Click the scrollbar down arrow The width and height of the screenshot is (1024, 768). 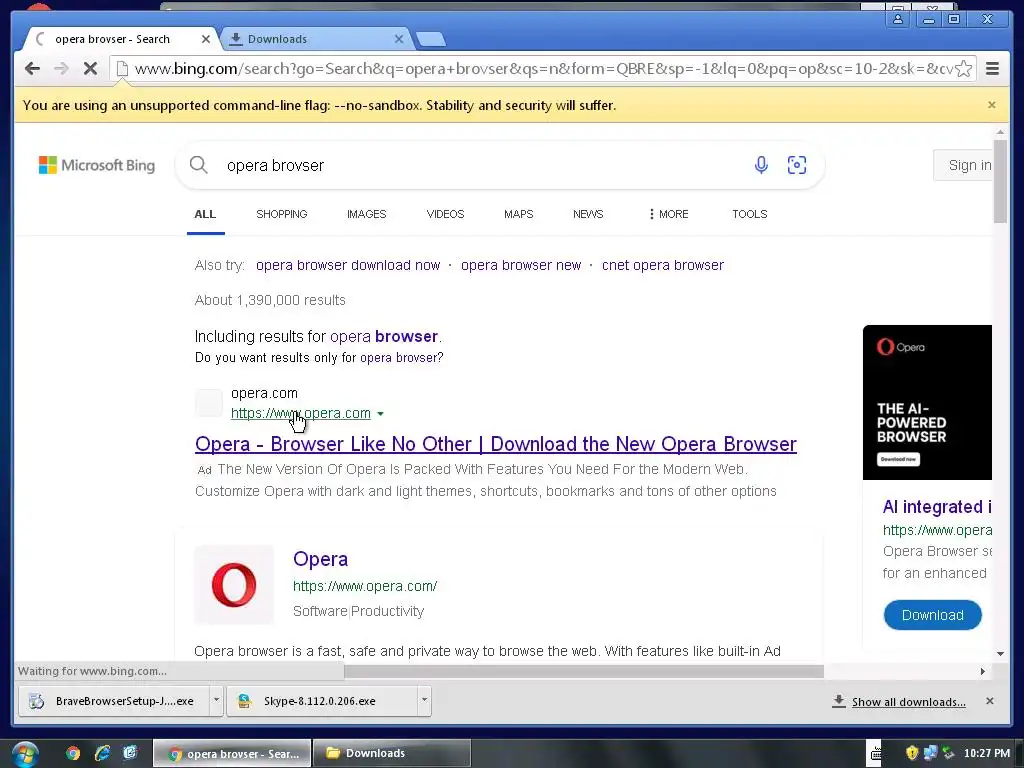pyautogui.click(x=1000, y=654)
